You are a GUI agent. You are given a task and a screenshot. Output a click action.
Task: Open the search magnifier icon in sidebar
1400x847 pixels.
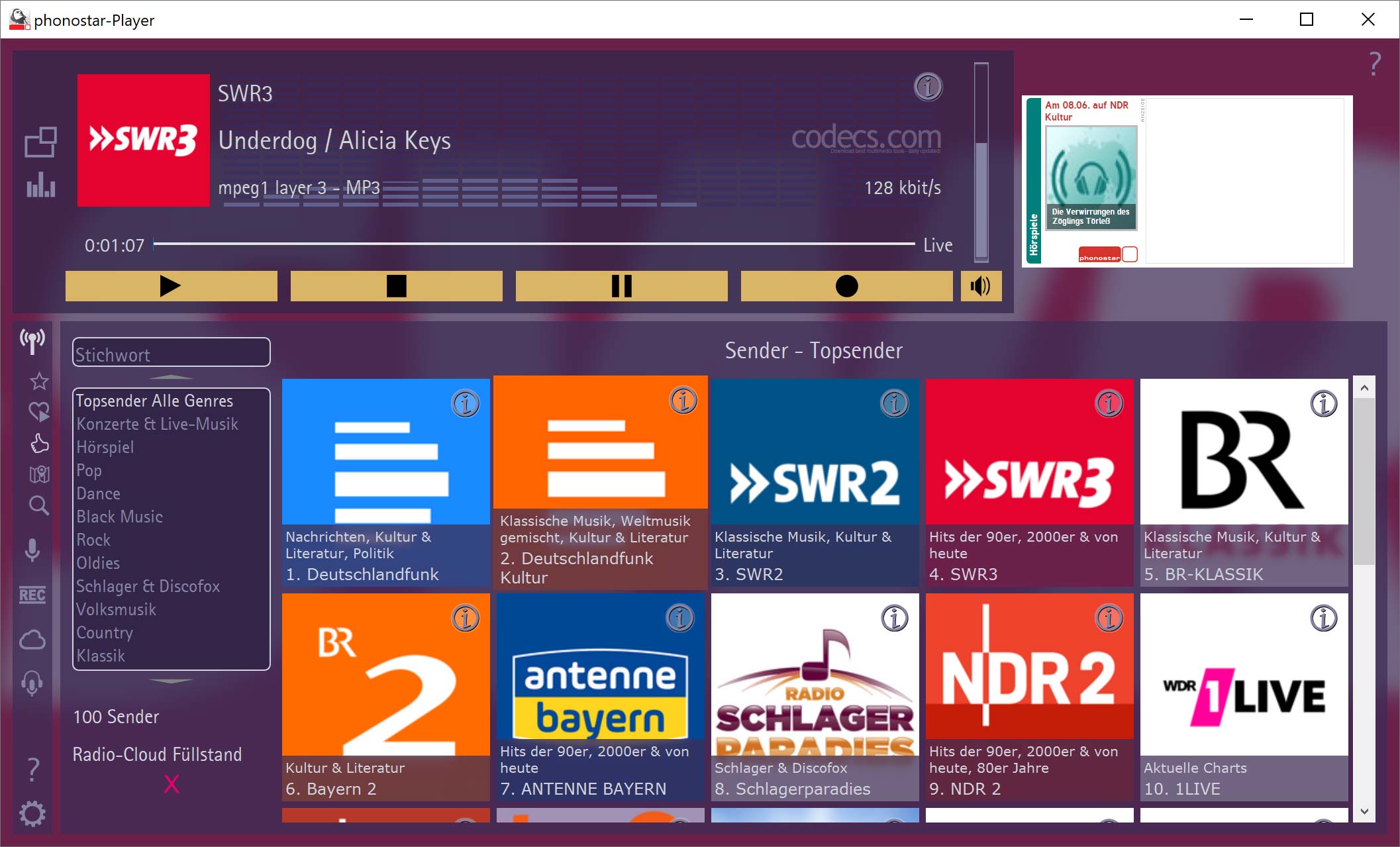tap(39, 505)
